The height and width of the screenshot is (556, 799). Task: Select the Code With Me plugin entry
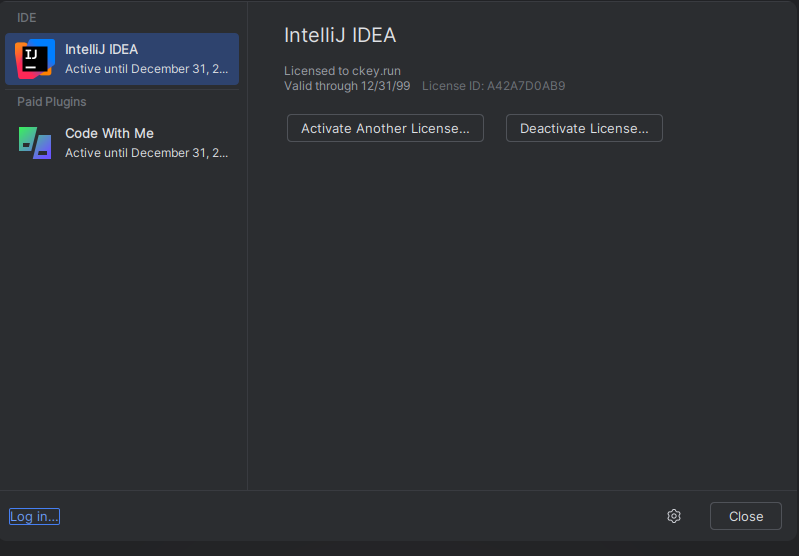[x=122, y=143]
